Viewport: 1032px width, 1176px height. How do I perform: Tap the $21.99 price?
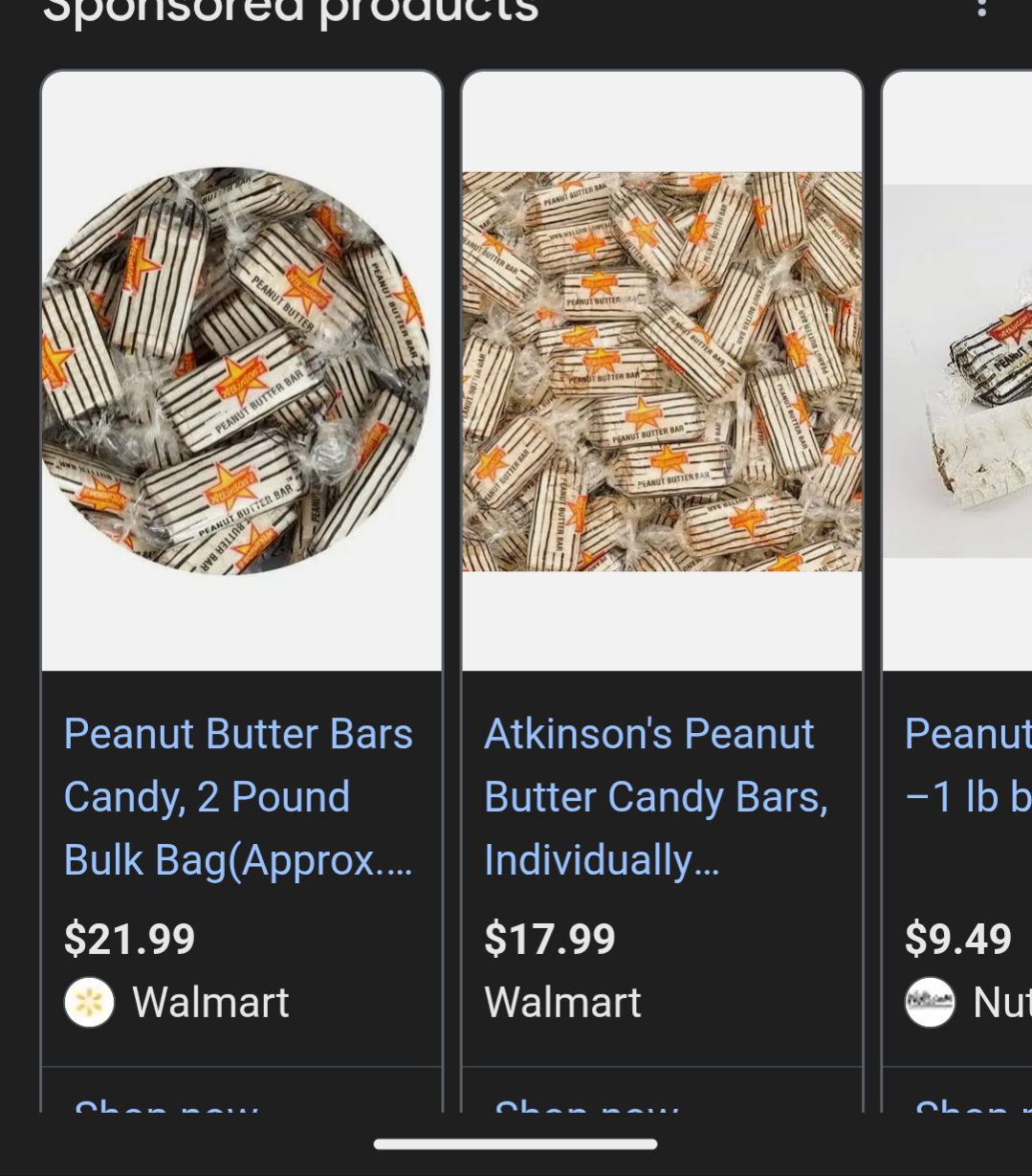click(x=129, y=939)
